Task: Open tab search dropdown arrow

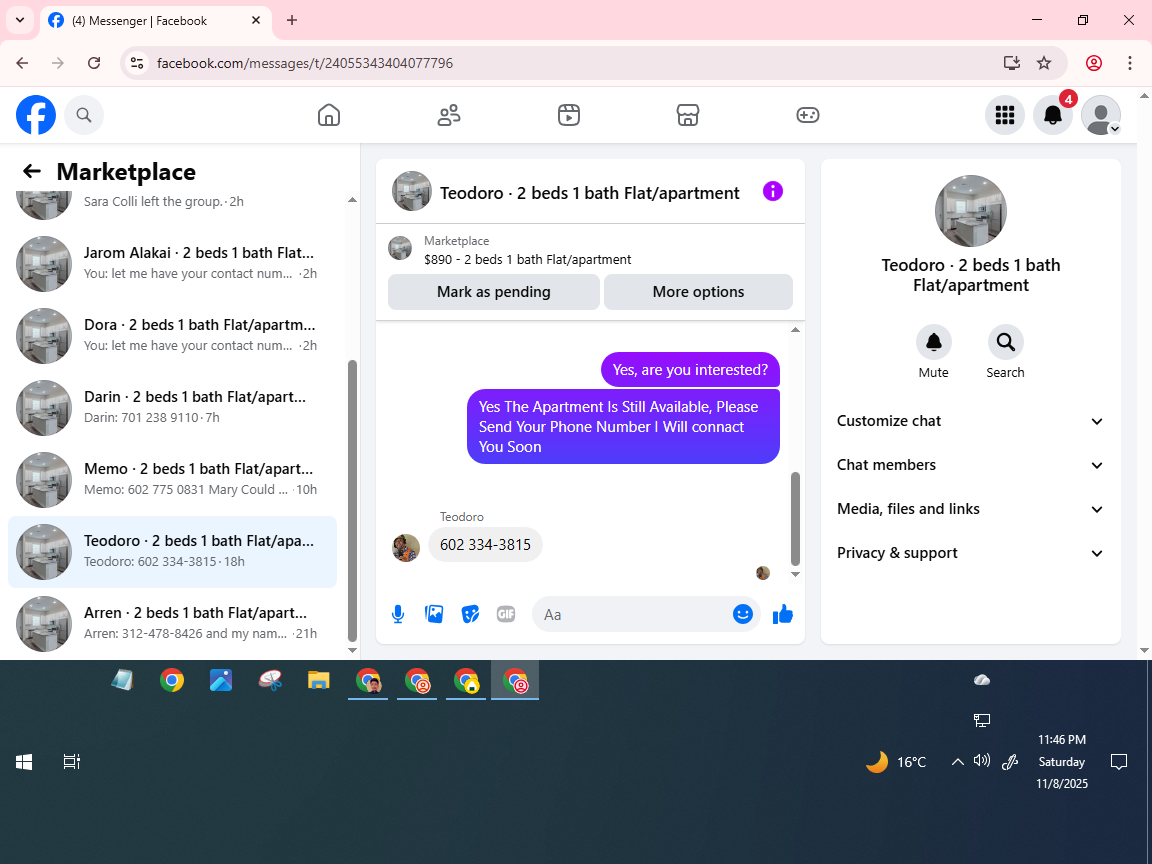Action: tap(20, 21)
